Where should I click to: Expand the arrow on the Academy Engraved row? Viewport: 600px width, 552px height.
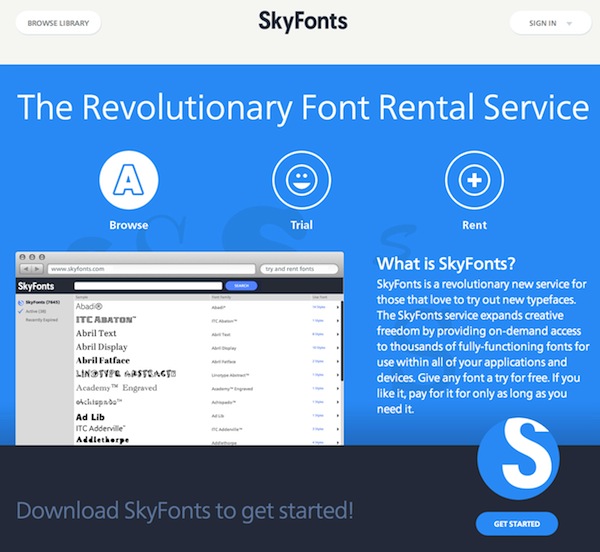pyautogui.click(x=338, y=389)
